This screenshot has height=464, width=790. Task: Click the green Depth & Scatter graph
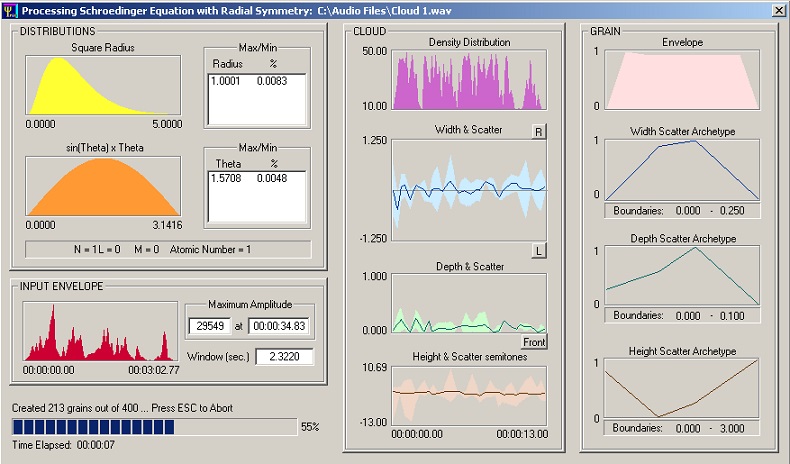(469, 303)
